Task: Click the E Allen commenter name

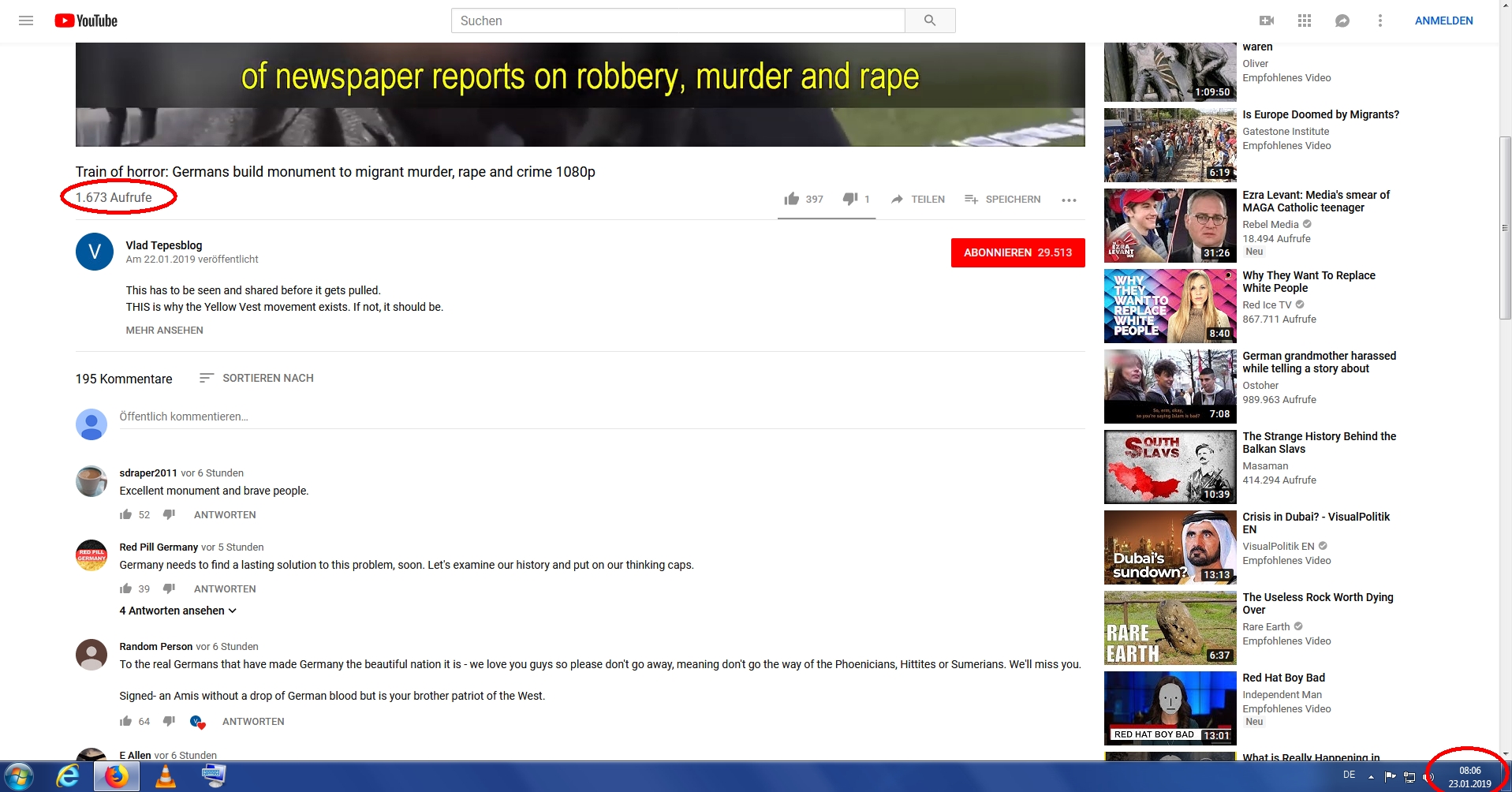Action: click(135, 755)
